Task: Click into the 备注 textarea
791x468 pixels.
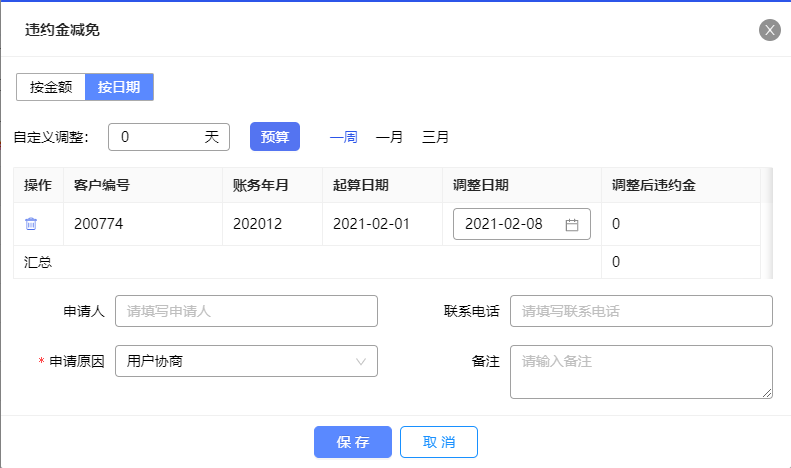Action: tap(641, 372)
